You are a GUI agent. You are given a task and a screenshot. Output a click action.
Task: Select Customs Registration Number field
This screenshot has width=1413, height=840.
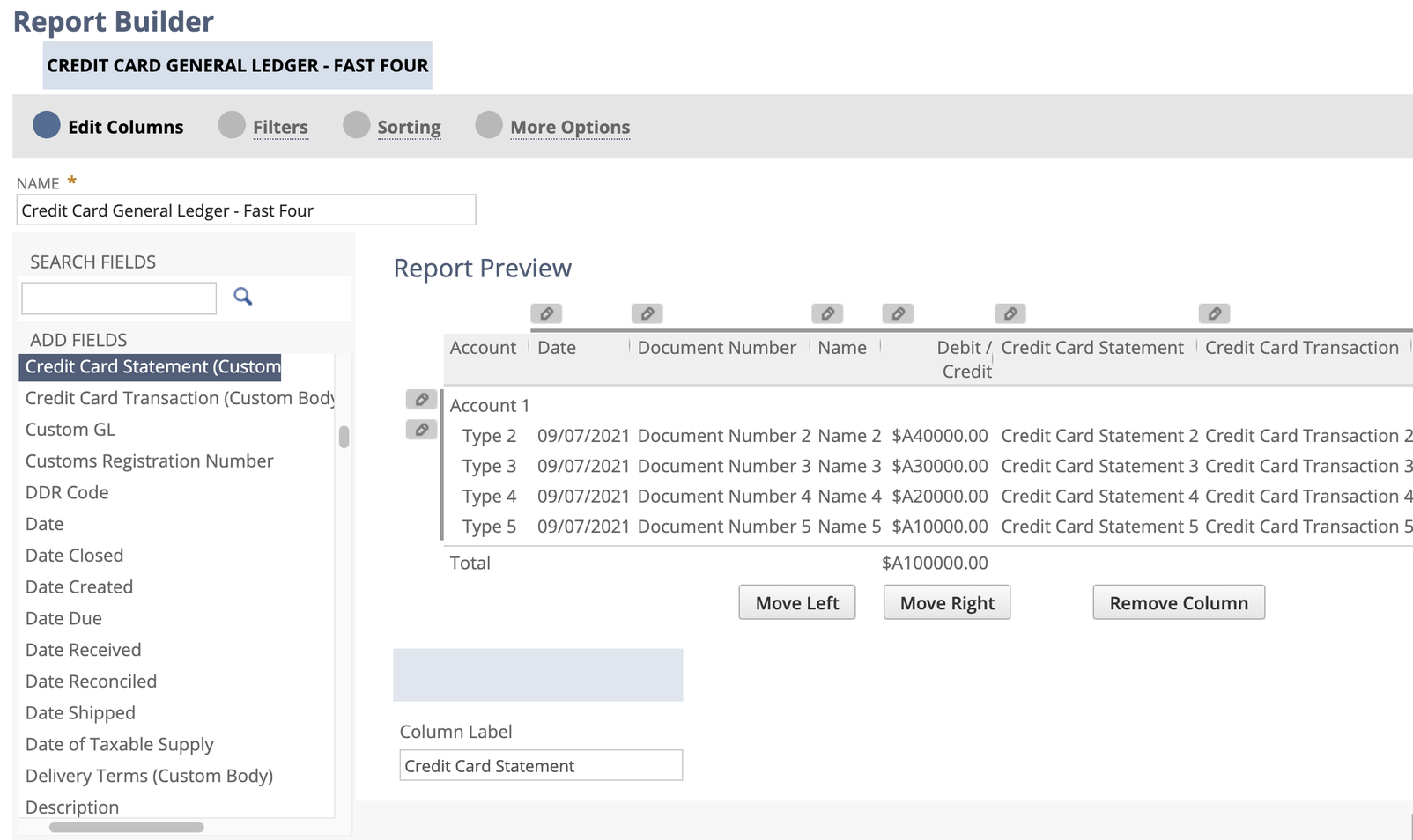click(x=150, y=461)
